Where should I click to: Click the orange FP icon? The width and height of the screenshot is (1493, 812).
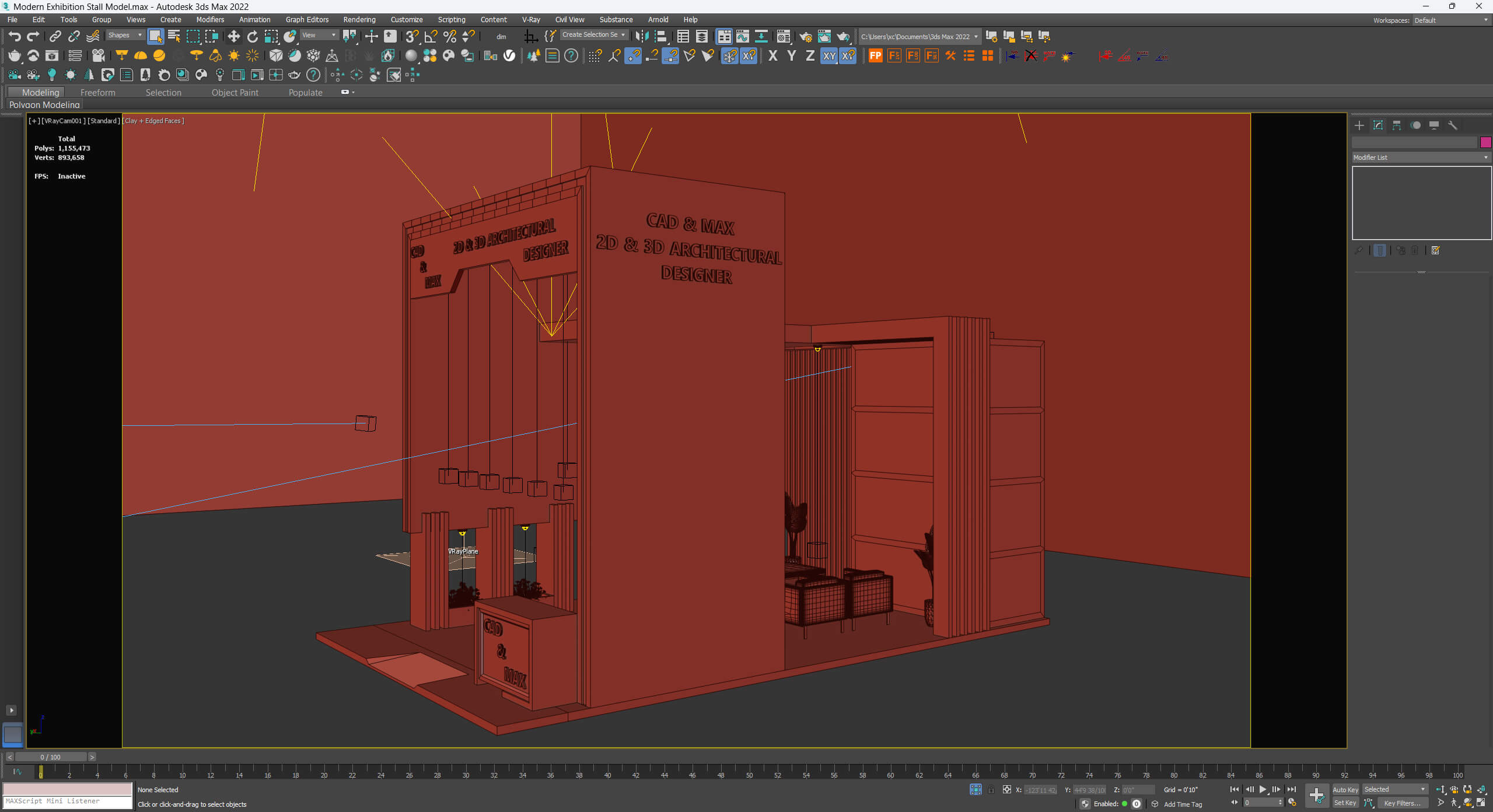pyautogui.click(x=875, y=56)
